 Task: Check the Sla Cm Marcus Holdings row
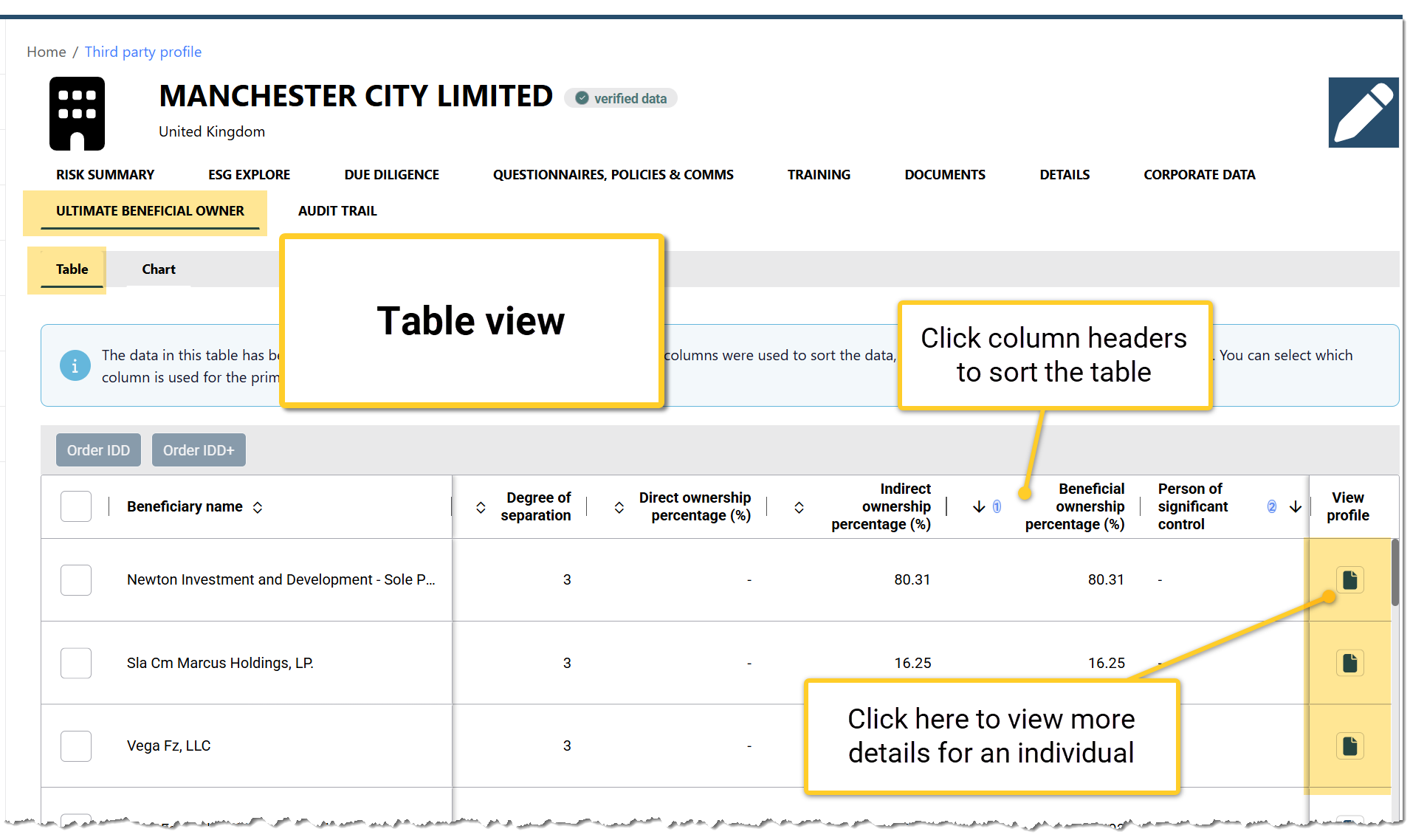coord(76,663)
